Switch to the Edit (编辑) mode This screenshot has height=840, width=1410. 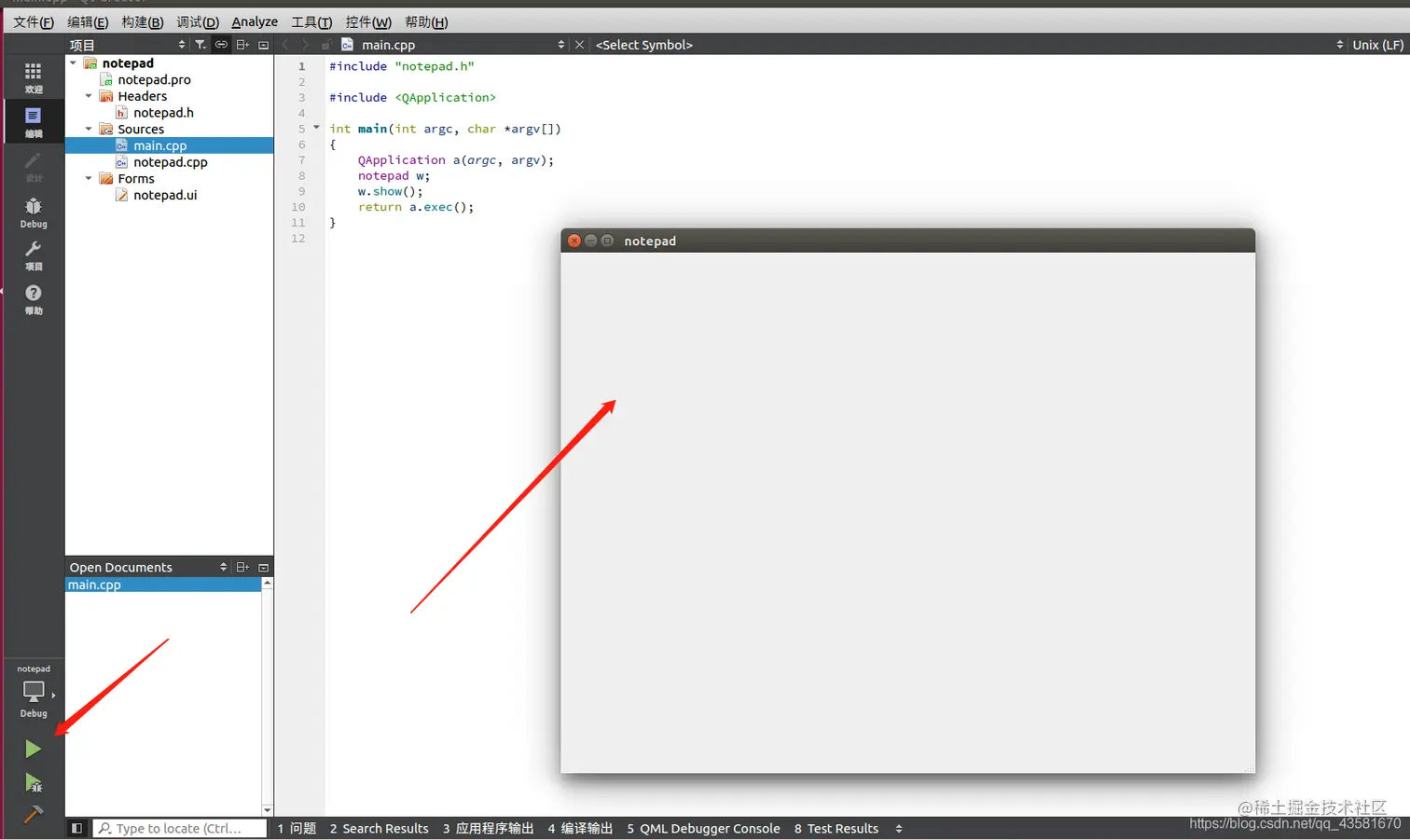click(x=33, y=121)
